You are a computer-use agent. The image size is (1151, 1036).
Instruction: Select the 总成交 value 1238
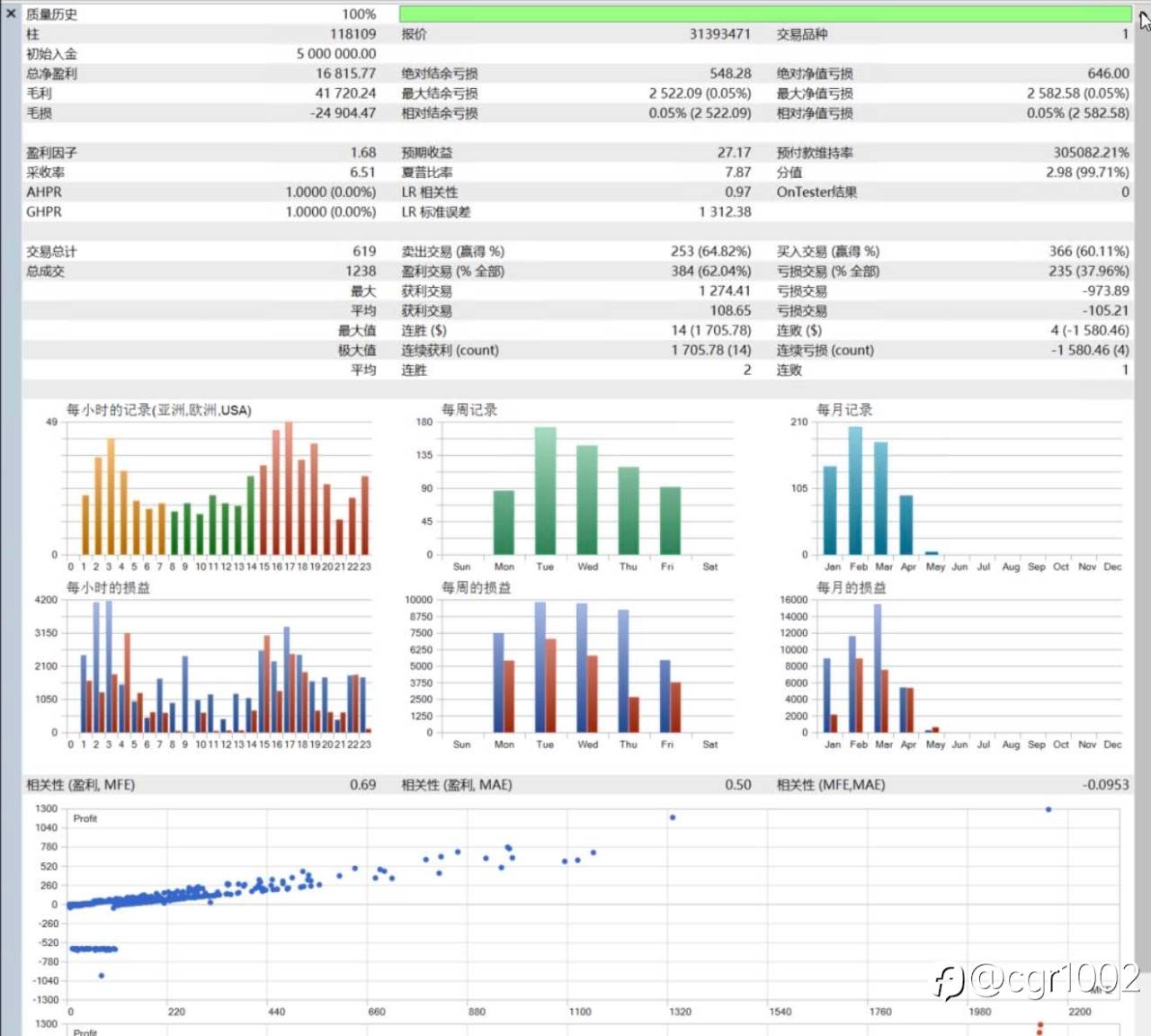coord(361,272)
